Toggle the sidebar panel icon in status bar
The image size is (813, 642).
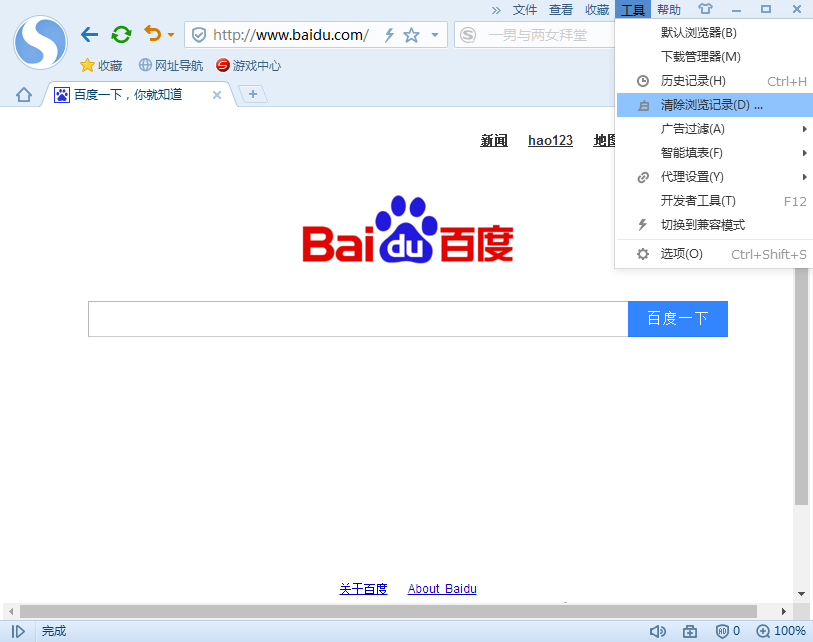click(18, 631)
